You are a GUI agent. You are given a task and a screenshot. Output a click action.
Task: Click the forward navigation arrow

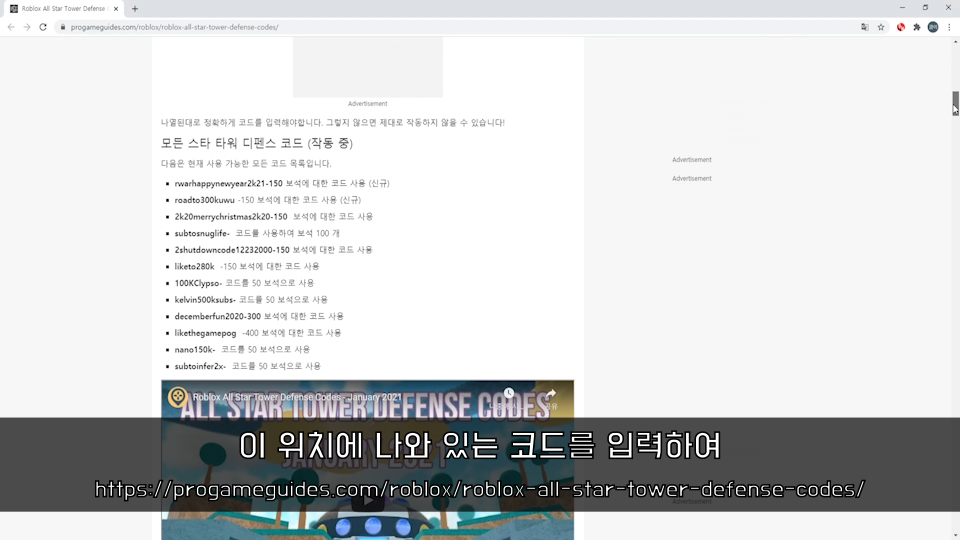tap(26, 27)
